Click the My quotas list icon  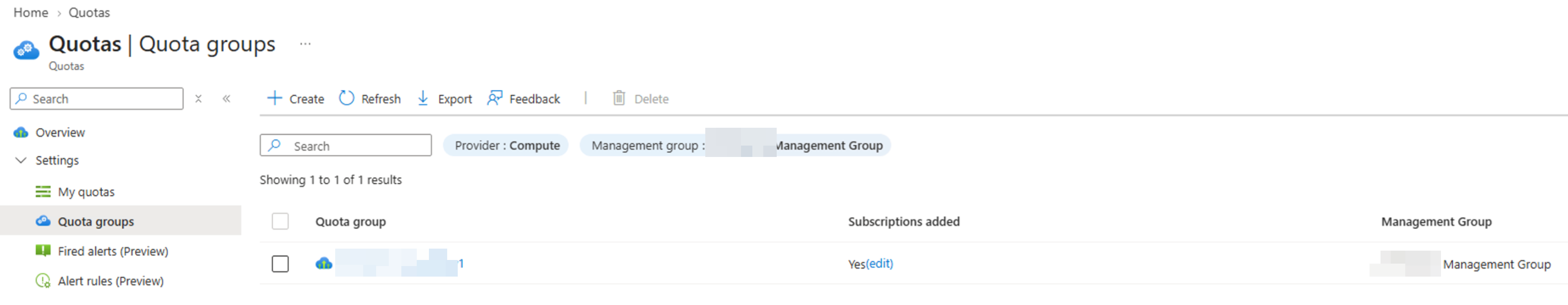[43, 192]
